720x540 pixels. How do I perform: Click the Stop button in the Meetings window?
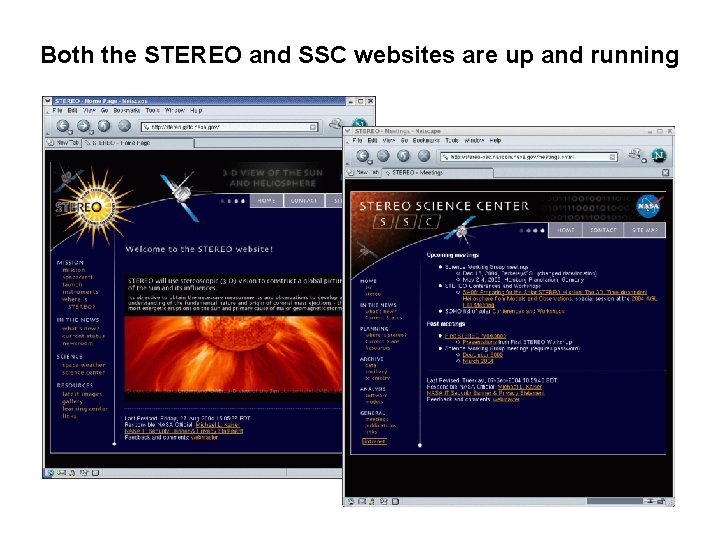[424, 156]
